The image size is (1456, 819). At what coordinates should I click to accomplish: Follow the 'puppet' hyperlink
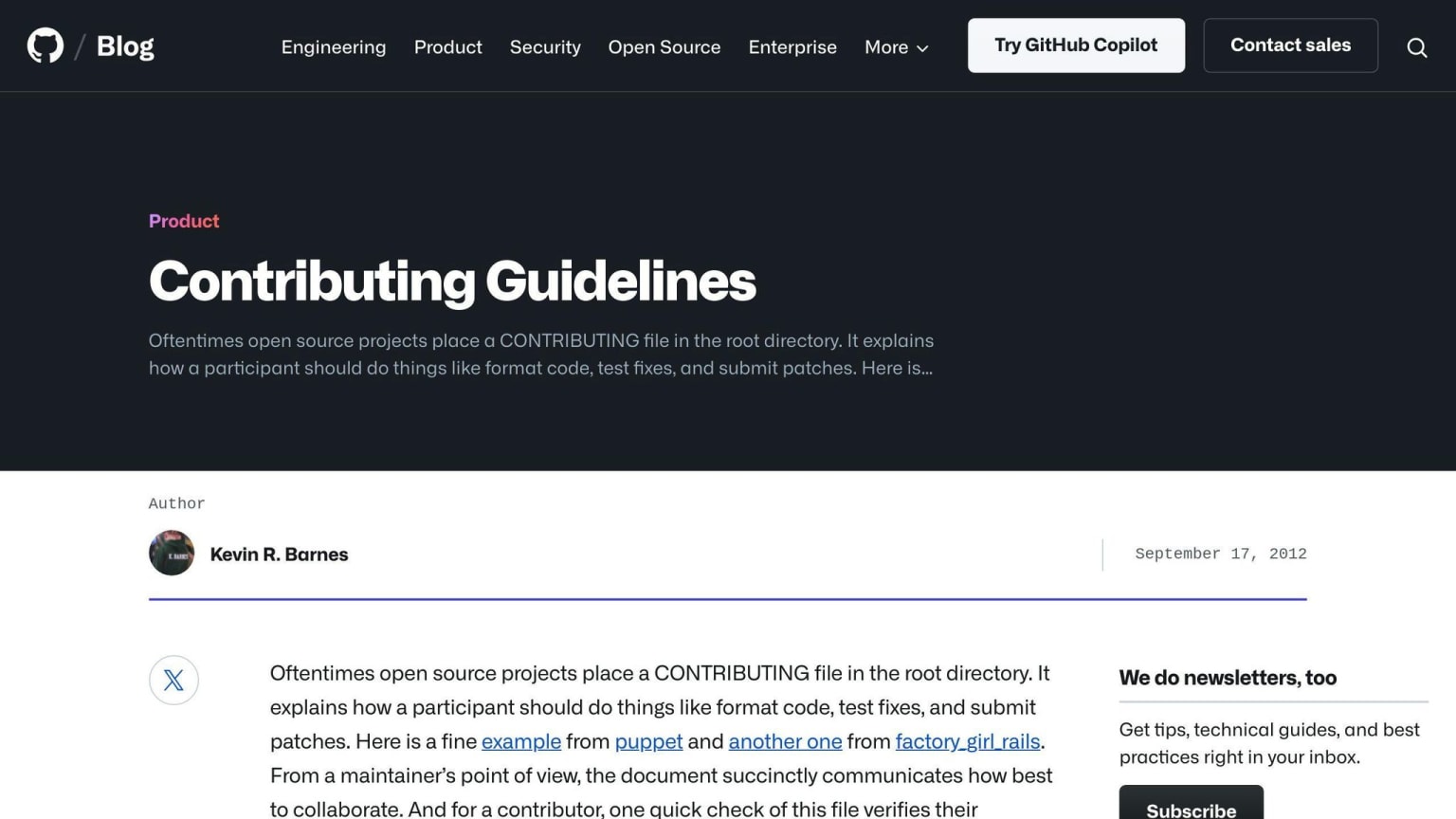pos(648,741)
